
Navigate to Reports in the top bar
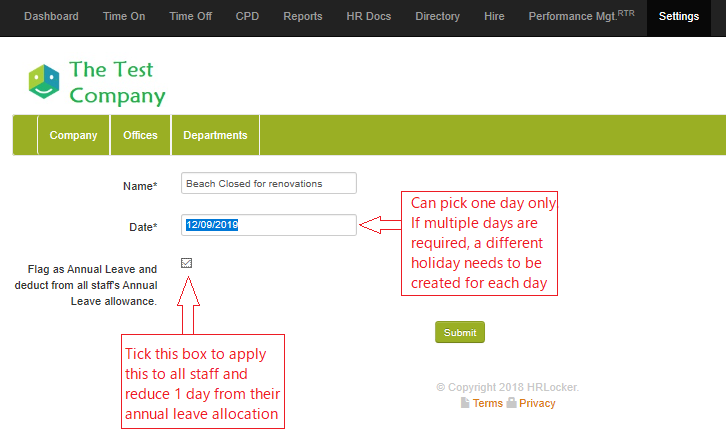[302, 17]
